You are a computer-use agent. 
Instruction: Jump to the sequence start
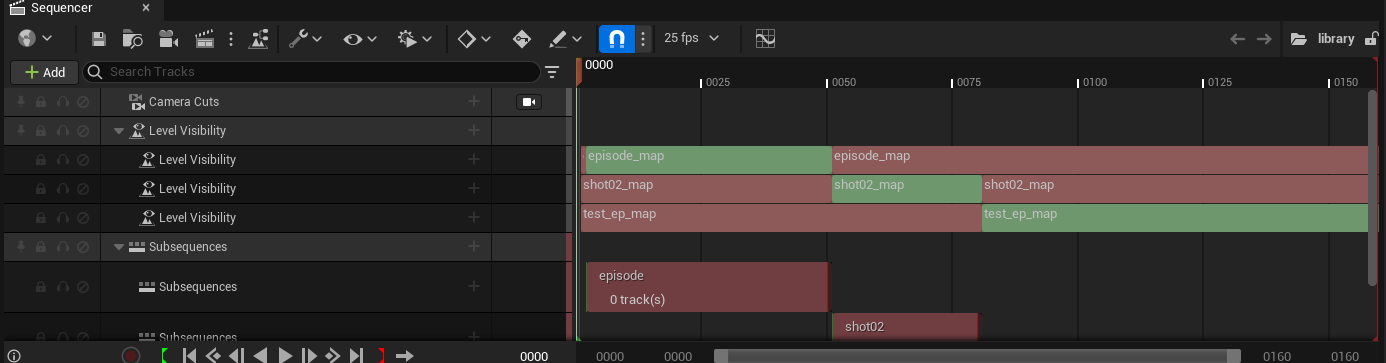pos(189,355)
